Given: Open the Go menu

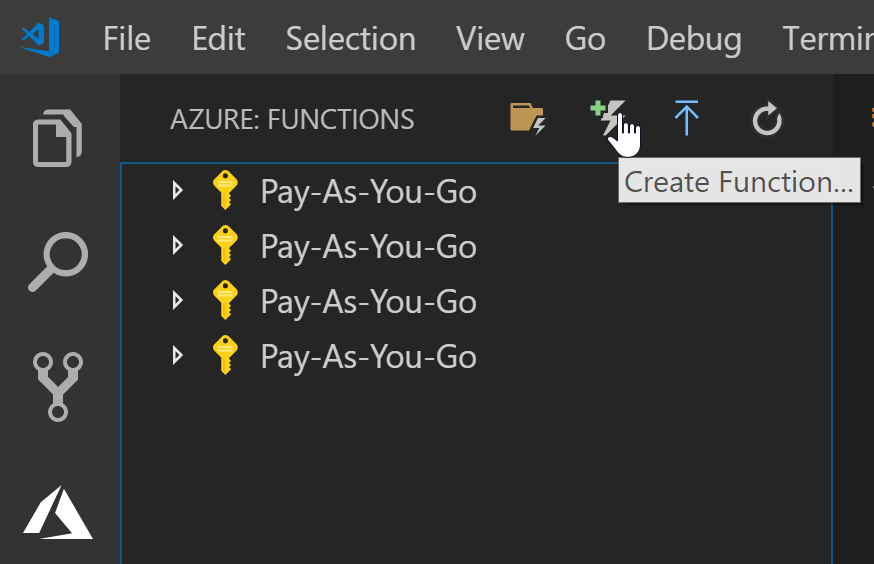Looking at the screenshot, I should point(585,39).
